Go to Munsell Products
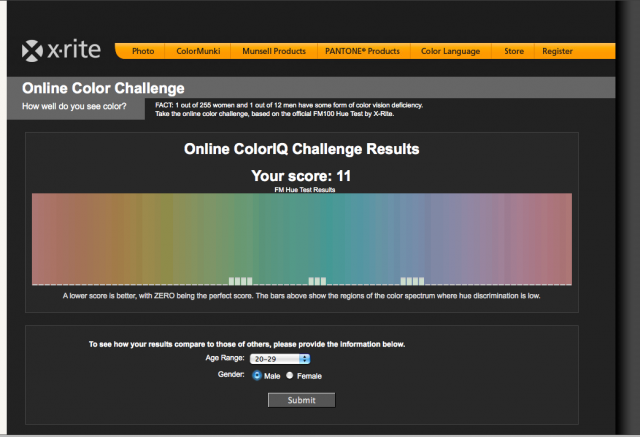 274,51
